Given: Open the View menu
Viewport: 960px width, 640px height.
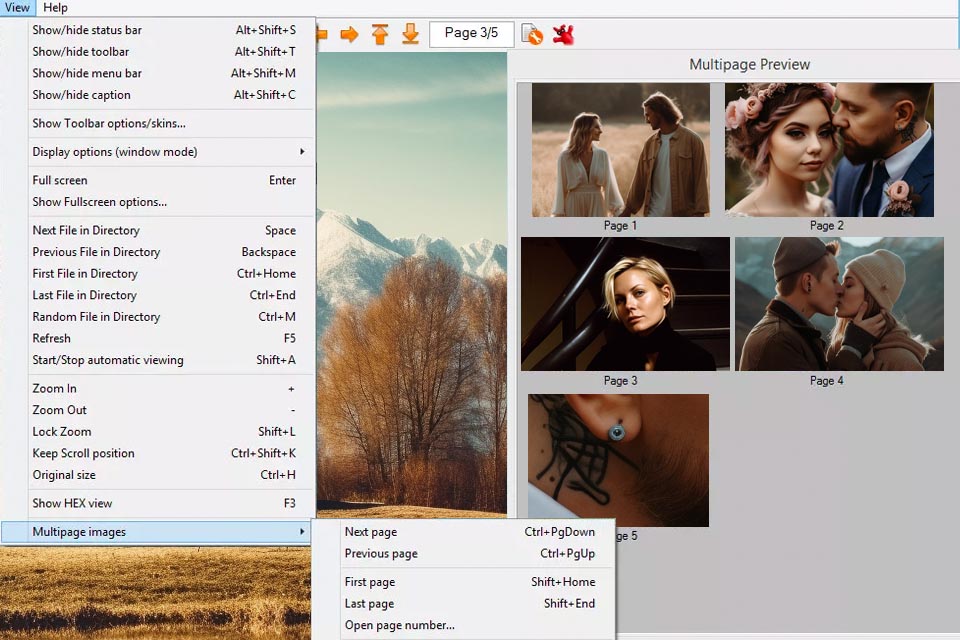Looking at the screenshot, I should [17, 8].
